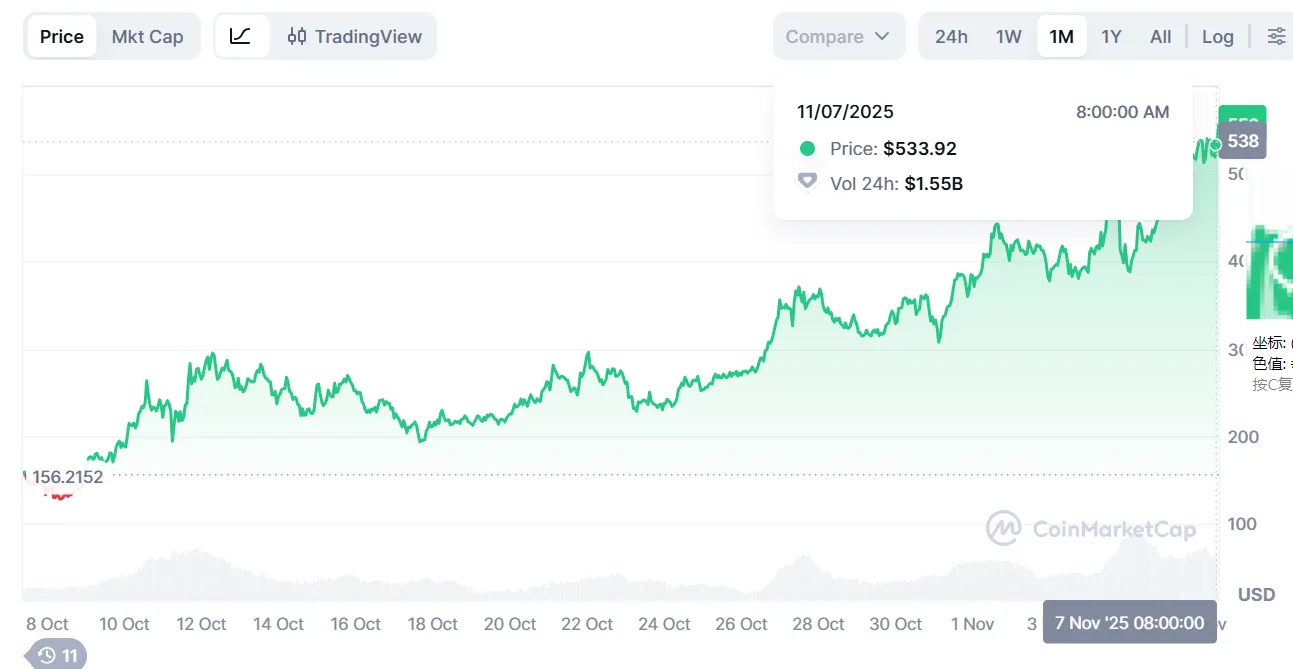Open the chart customization sliders icon
This screenshot has width=1293, height=669.
point(1276,35)
